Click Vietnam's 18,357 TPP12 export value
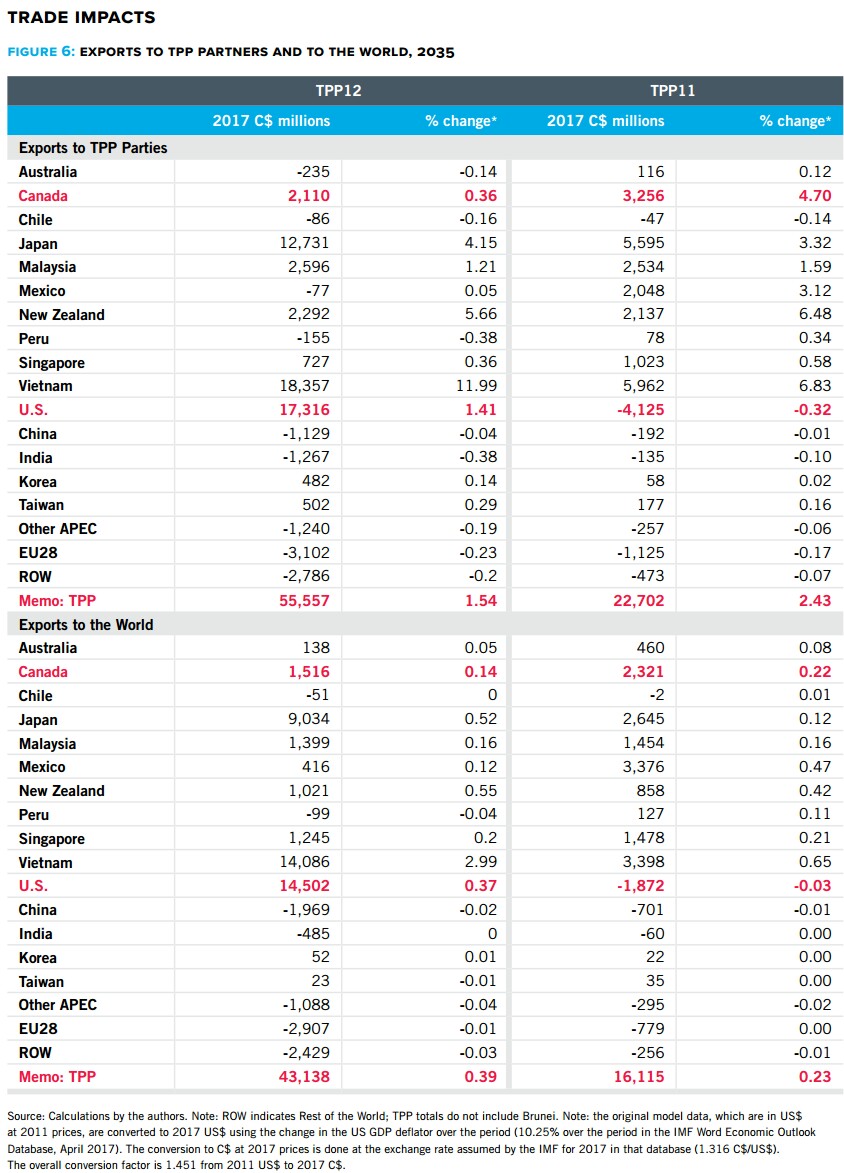 point(302,386)
